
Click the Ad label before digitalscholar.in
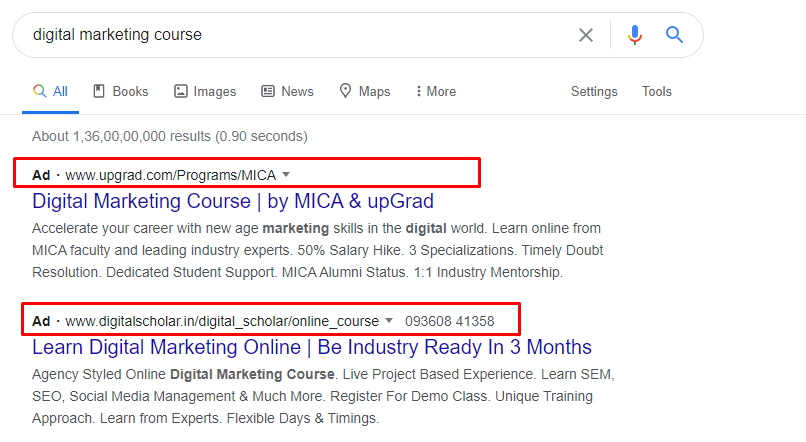(41, 321)
